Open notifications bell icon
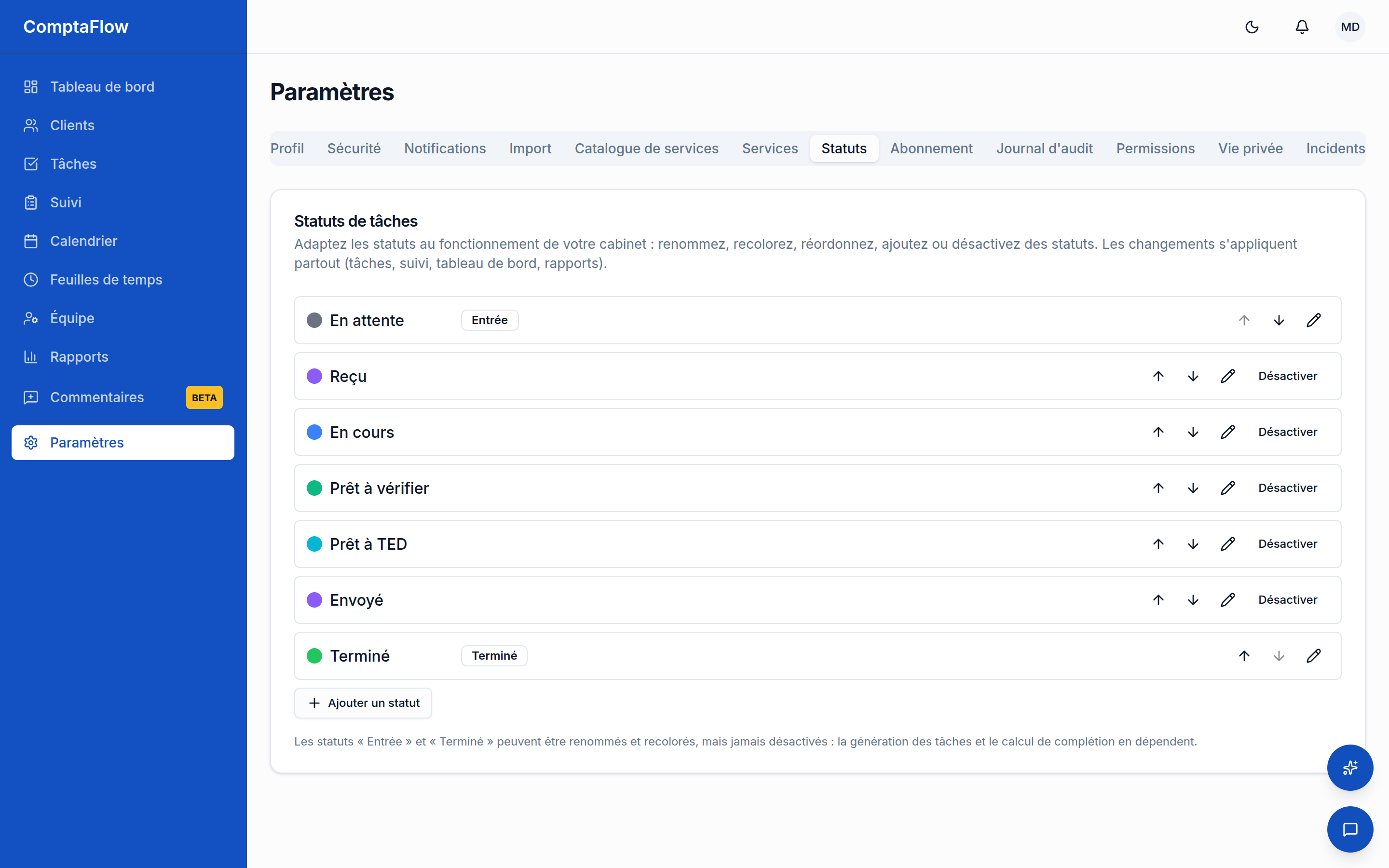The image size is (1389, 868). click(x=1302, y=27)
